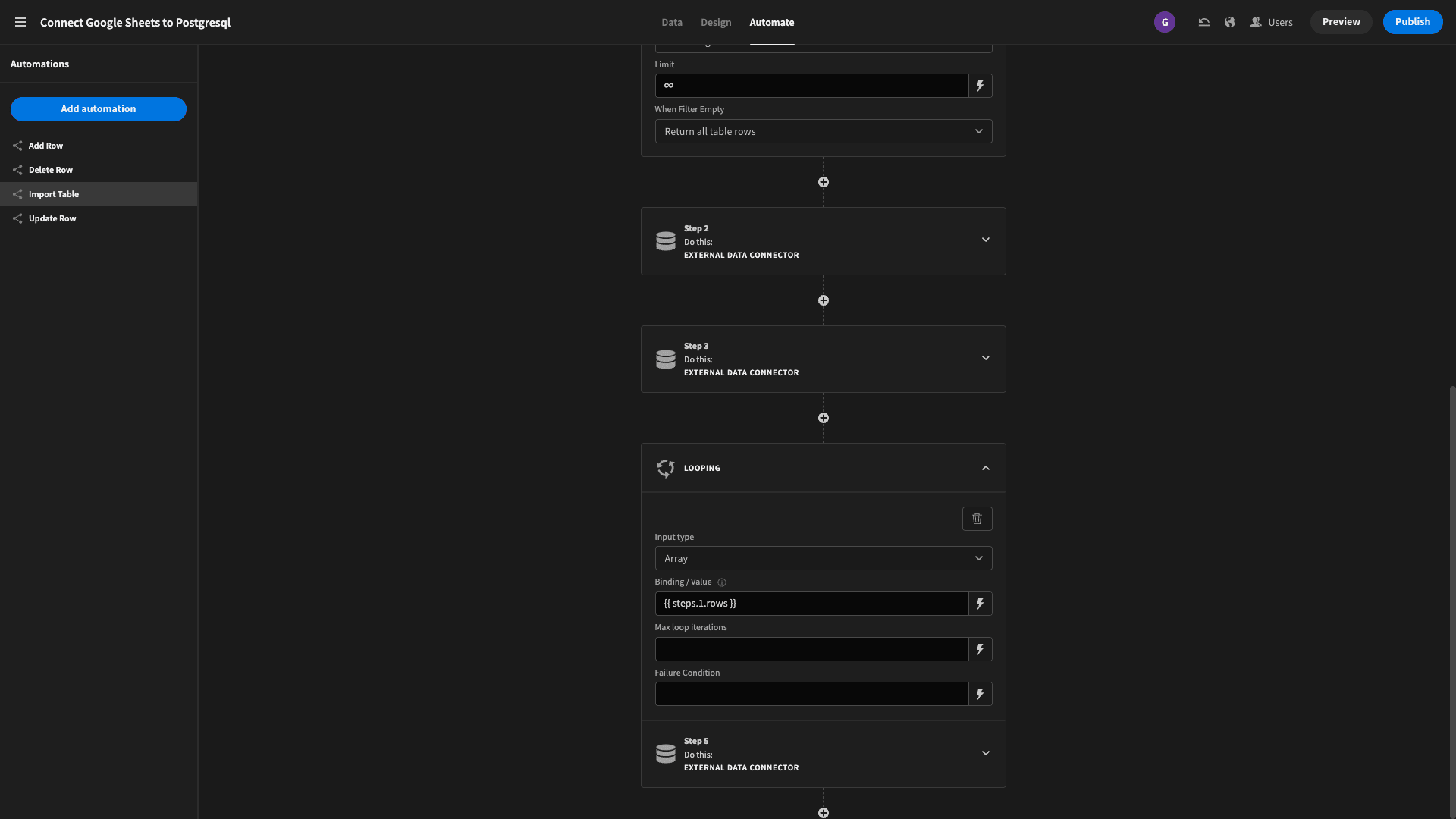1456x819 pixels.
Task: Collapse the Looping step chevron
Action: [986, 467]
